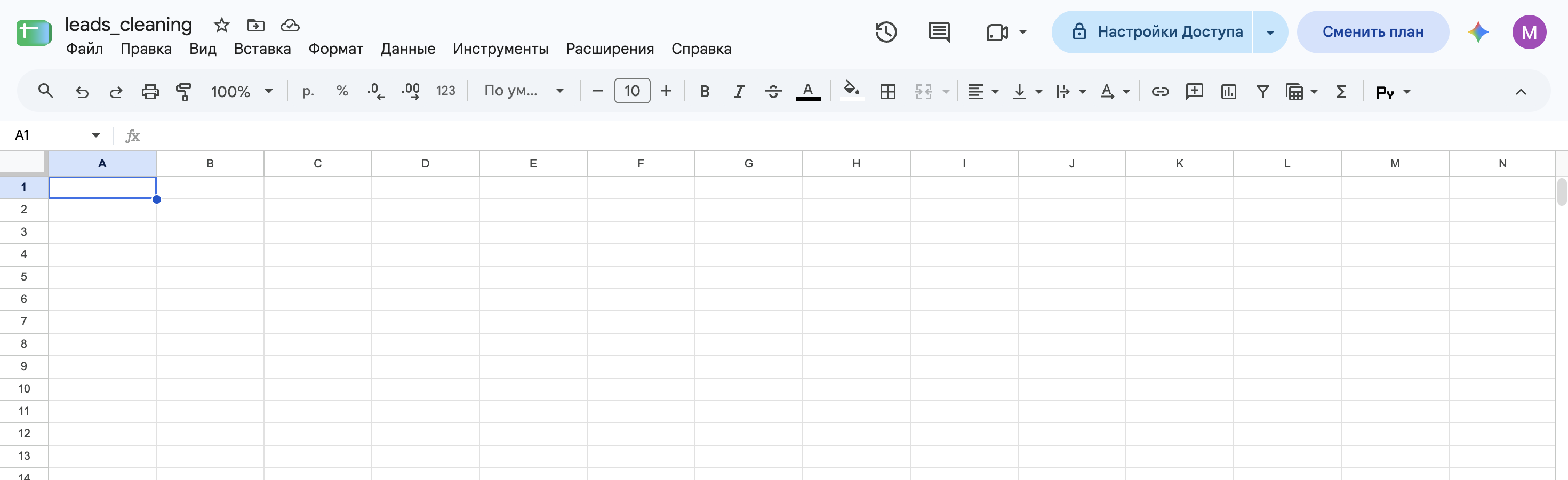Create a filter with the funnel icon
Screen dimensions: 1568x480
click(1262, 91)
